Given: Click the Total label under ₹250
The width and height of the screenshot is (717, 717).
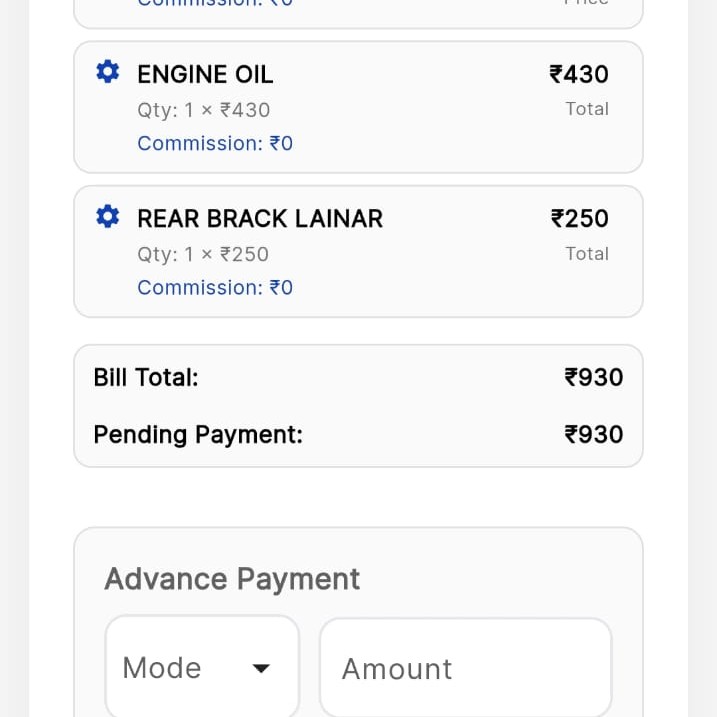Looking at the screenshot, I should pyautogui.click(x=587, y=254).
